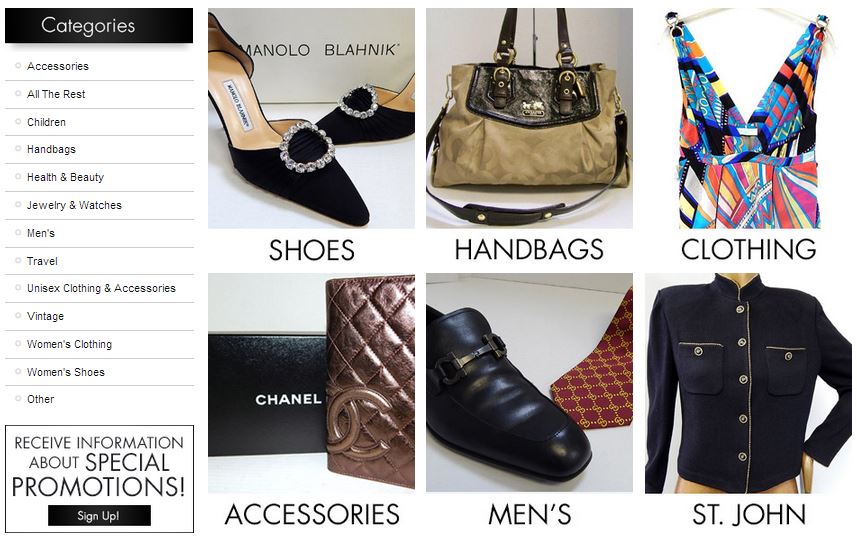Screen dimensions: 857x541
Task: Open the Men's loafer image tile
Action: tap(529, 401)
